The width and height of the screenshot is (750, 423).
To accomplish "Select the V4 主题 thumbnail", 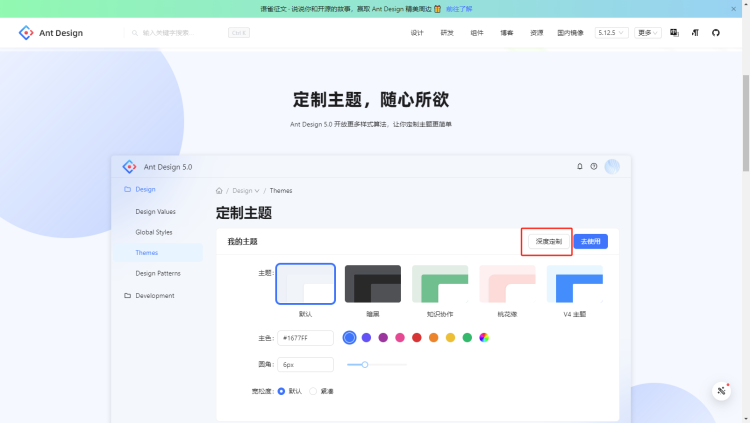I will 574,284.
